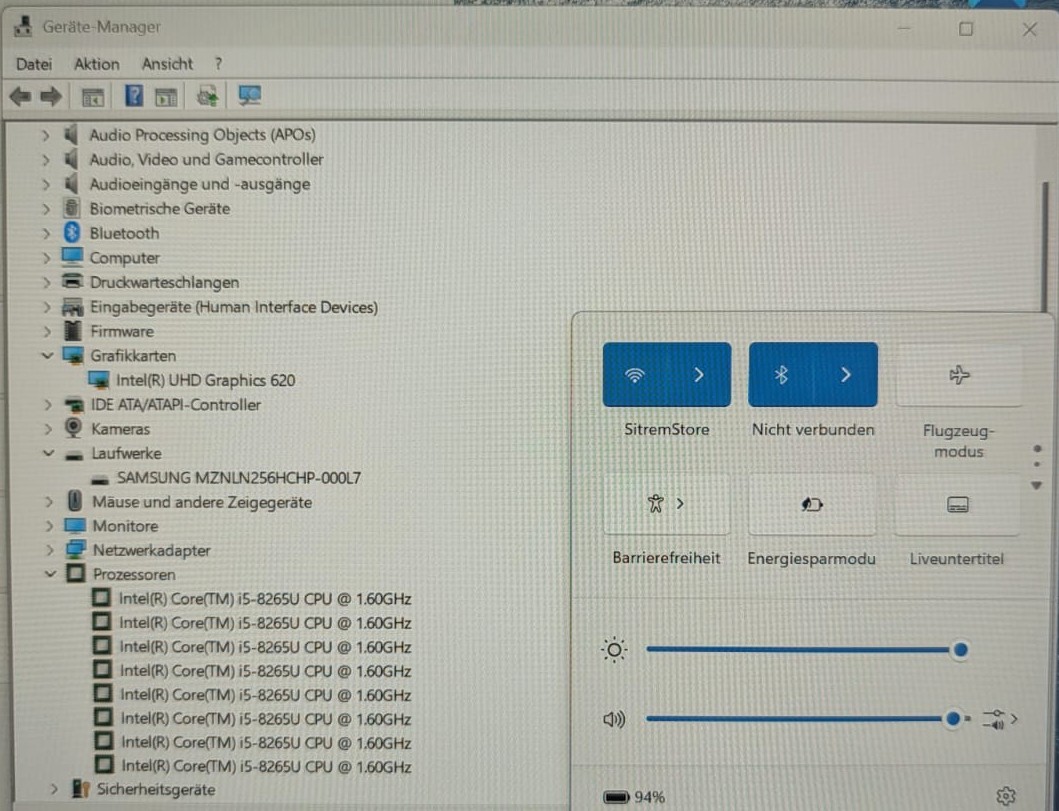1059x811 pixels.
Task: Click the Back arrow in the toolbar
Action: point(20,97)
